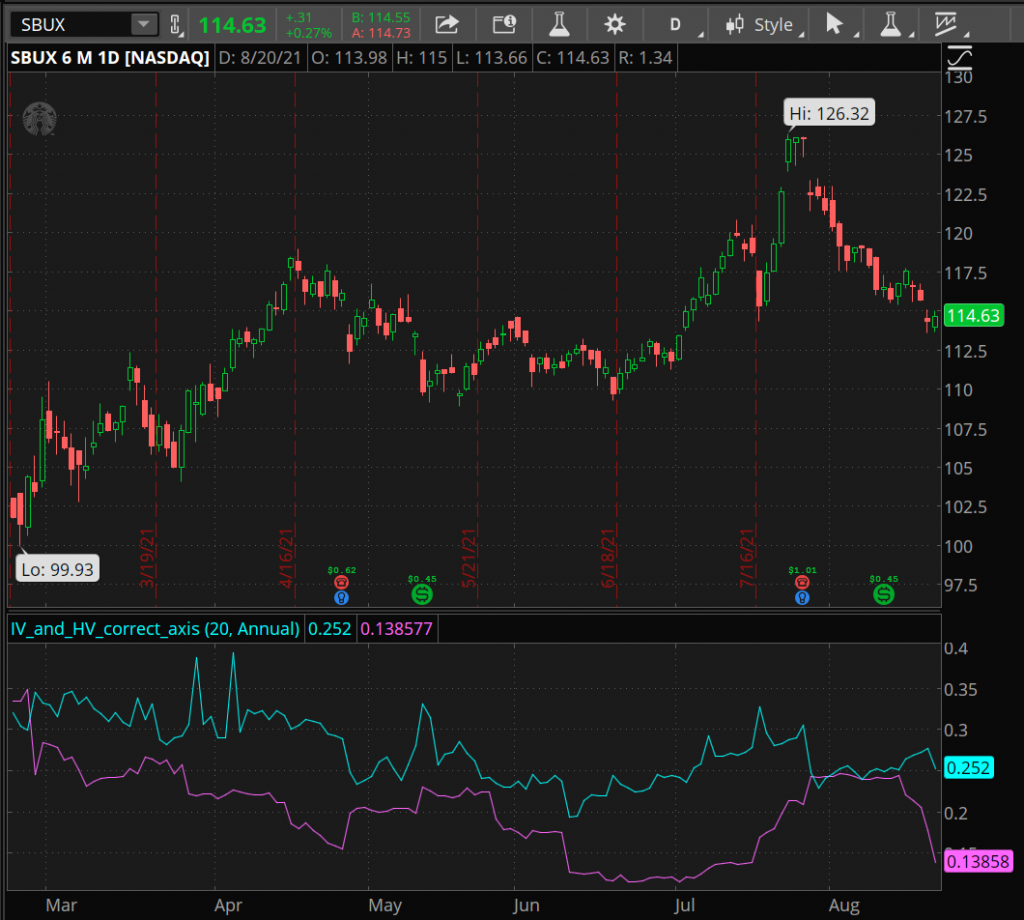The width and height of the screenshot is (1024, 920).
Task: Click the 7/16/21 expiration line label
Action: click(748, 558)
